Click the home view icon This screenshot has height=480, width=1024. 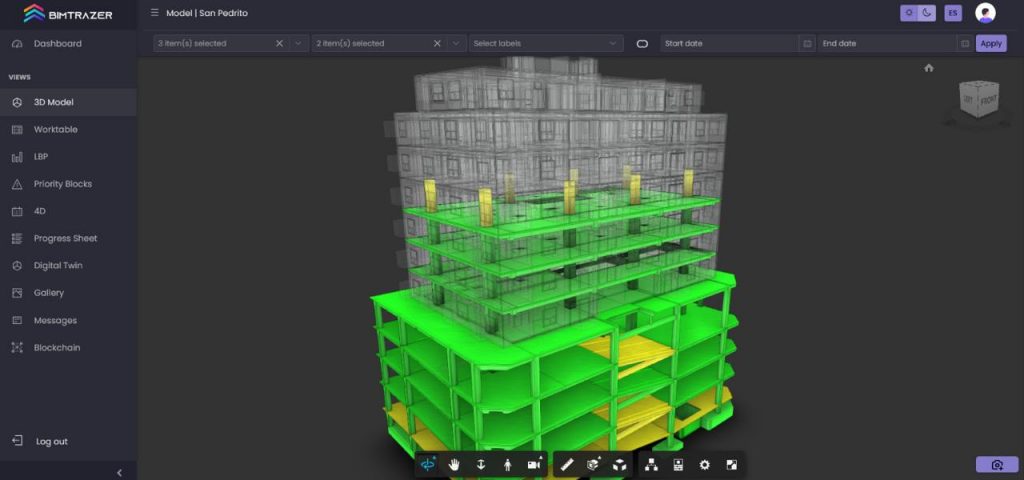pyautogui.click(x=929, y=68)
